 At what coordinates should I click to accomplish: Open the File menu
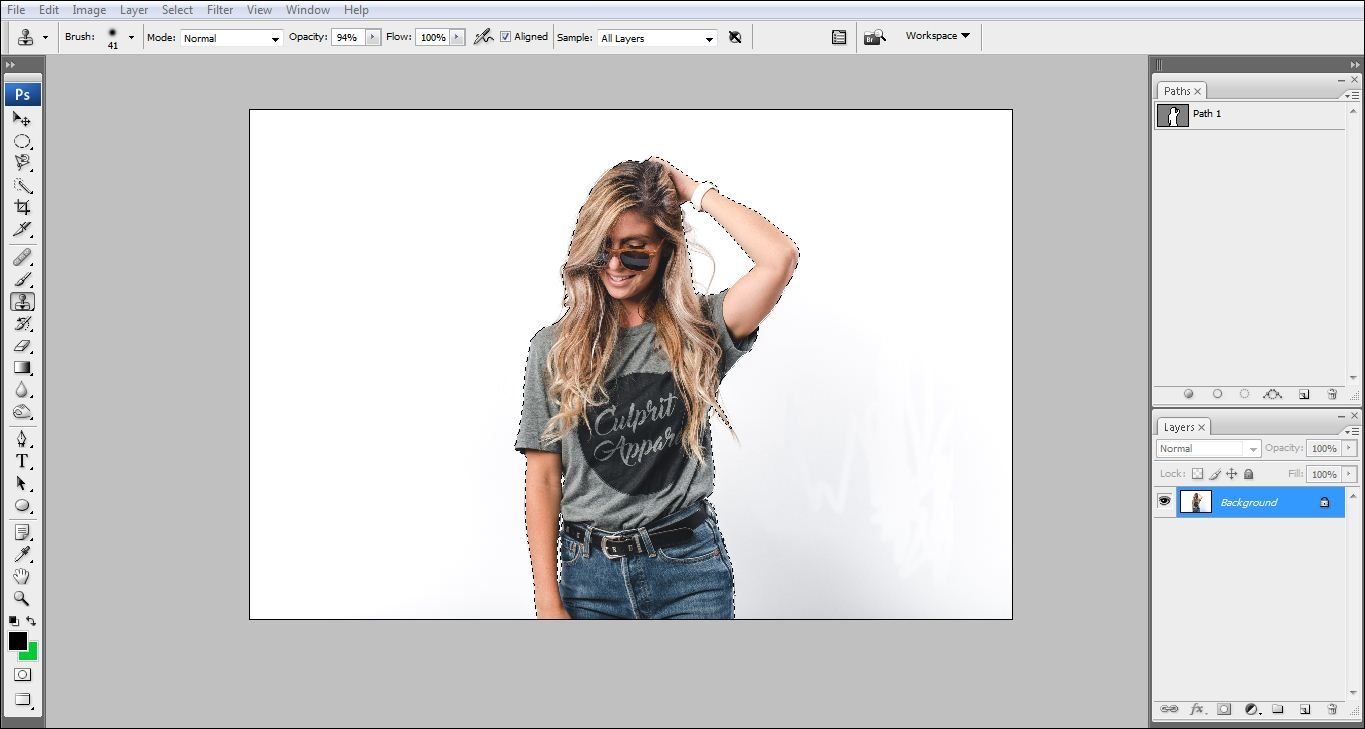pos(16,10)
